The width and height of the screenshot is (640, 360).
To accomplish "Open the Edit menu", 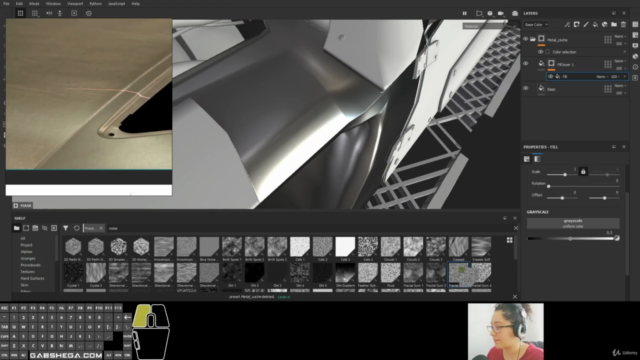I will pos(19,4).
